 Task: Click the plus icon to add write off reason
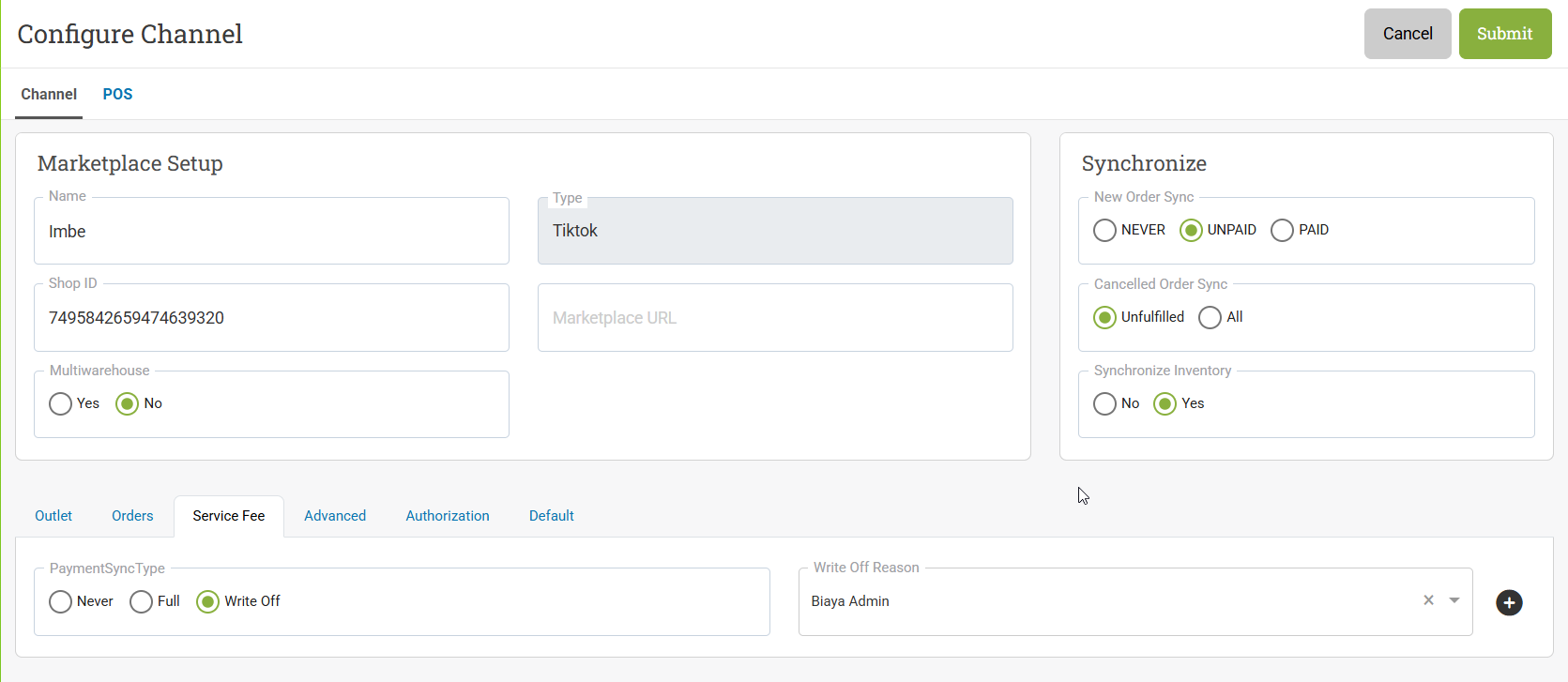pyautogui.click(x=1509, y=602)
